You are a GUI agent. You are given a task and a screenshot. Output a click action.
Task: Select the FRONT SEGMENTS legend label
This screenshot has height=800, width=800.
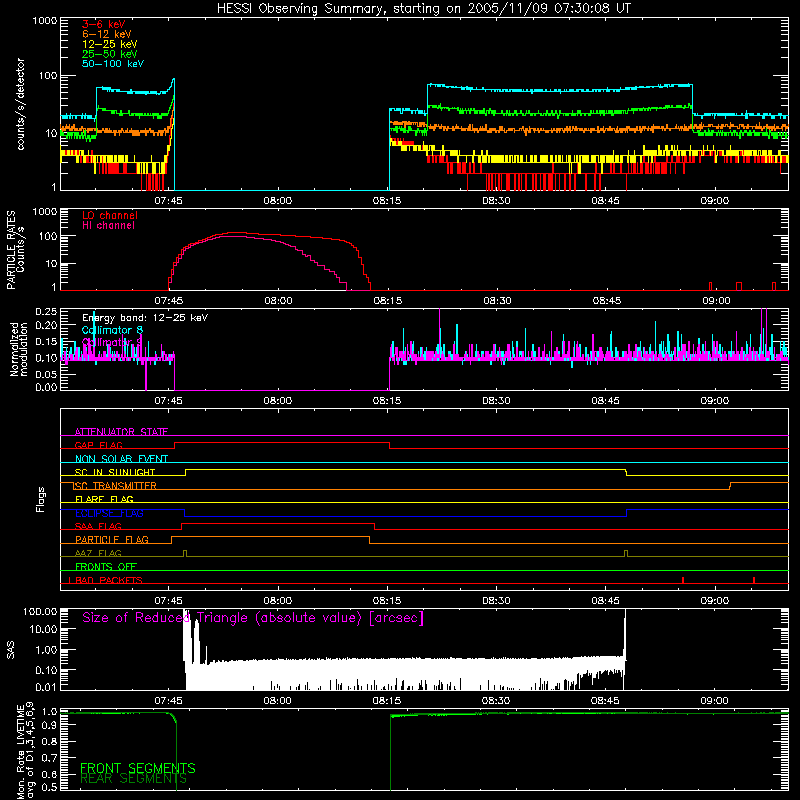click(138, 768)
